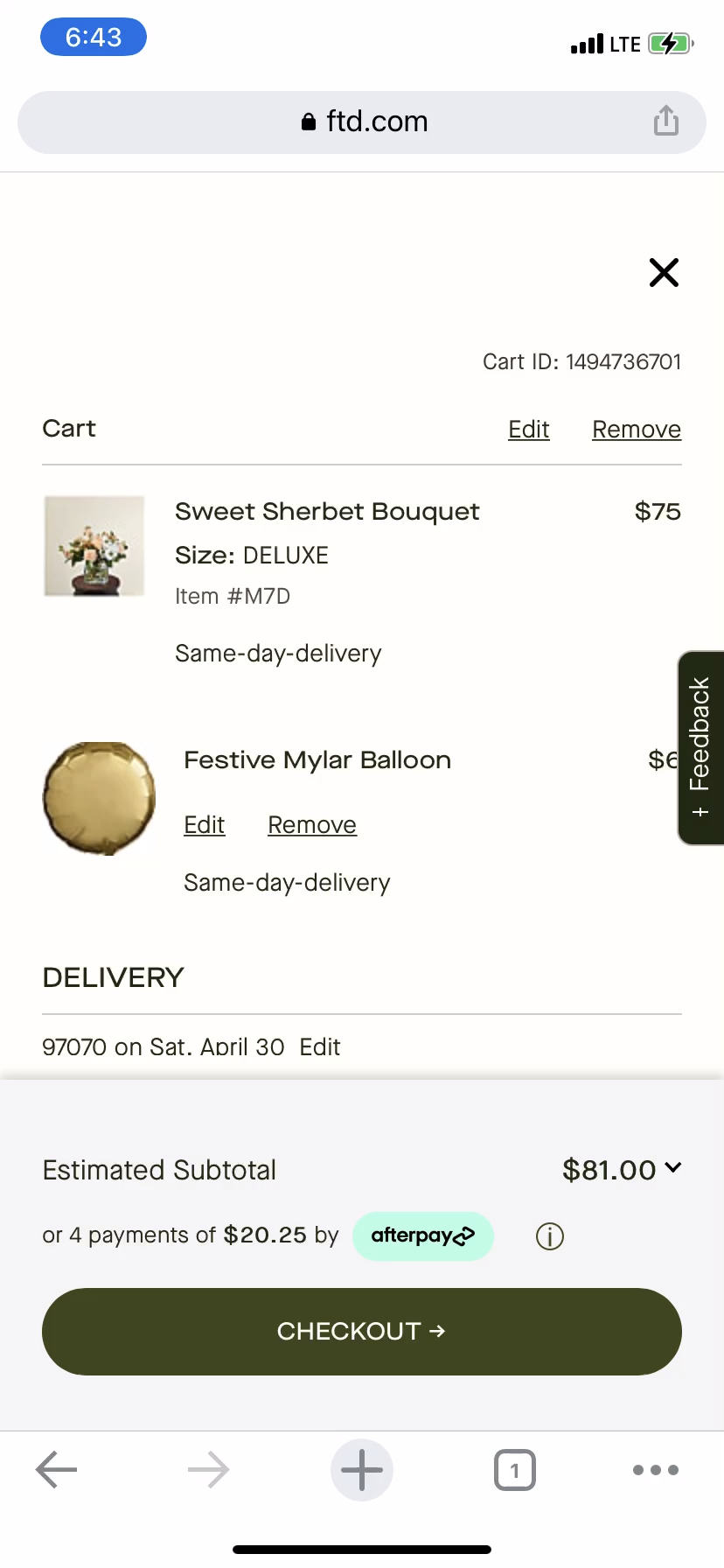Edit the Festive Mylar Balloon item
This screenshot has width=724, height=1568.
205,825
